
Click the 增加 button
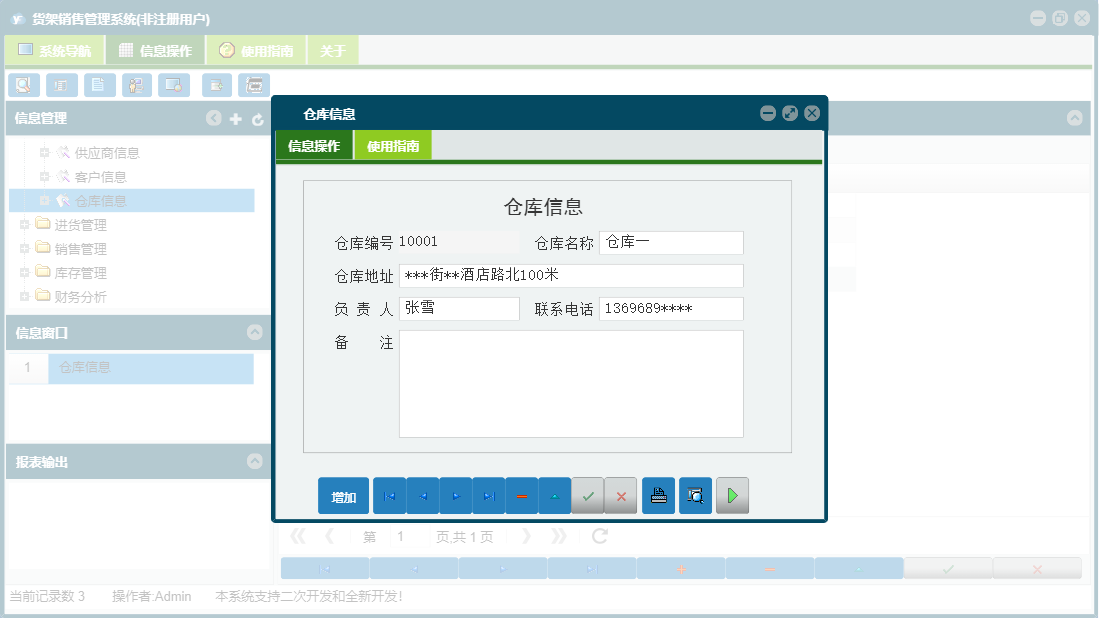pyautogui.click(x=343, y=495)
